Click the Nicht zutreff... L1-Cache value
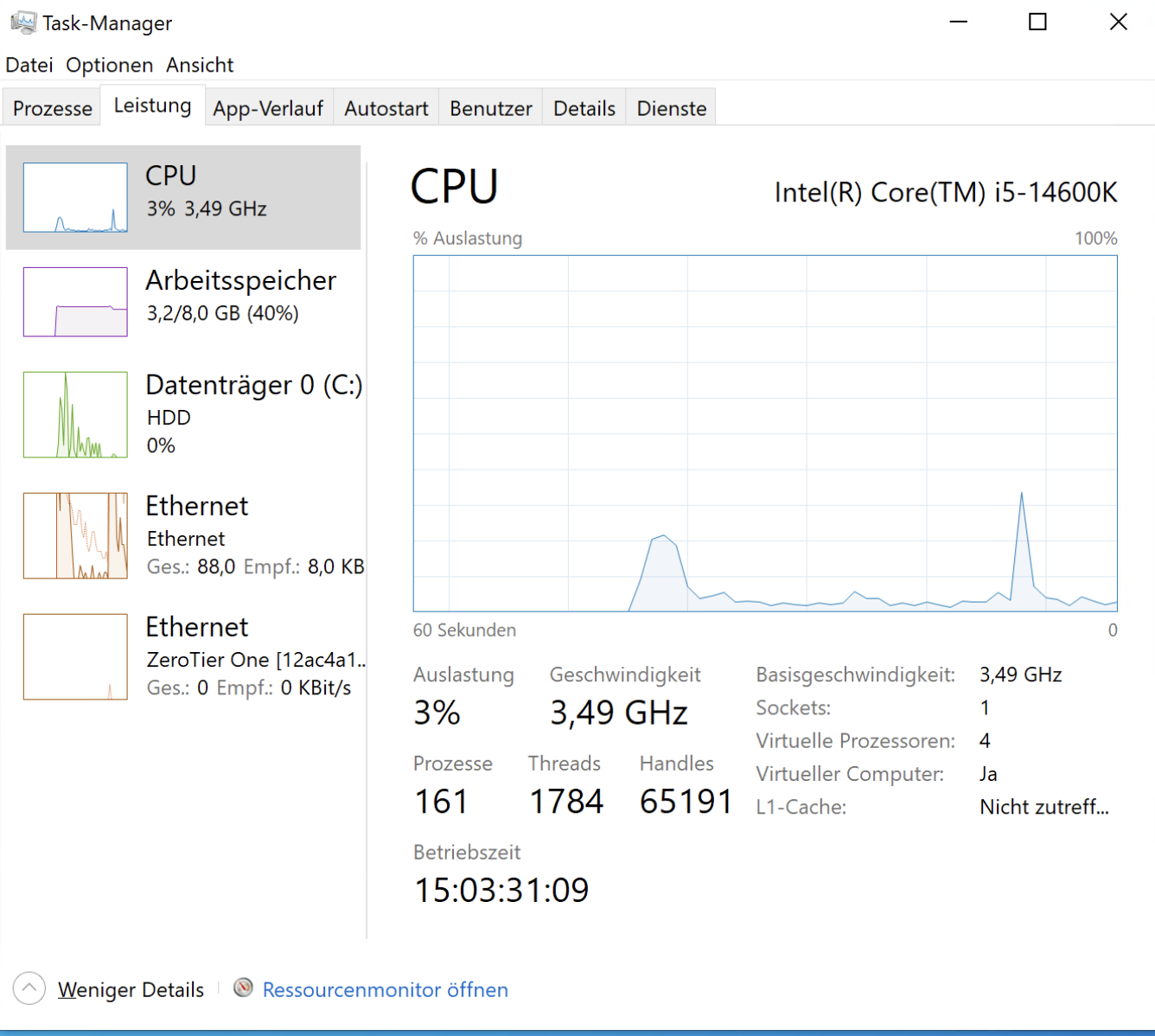This screenshot has width=1155, height=1036. pyautogui.click(x=1044, y=807)
